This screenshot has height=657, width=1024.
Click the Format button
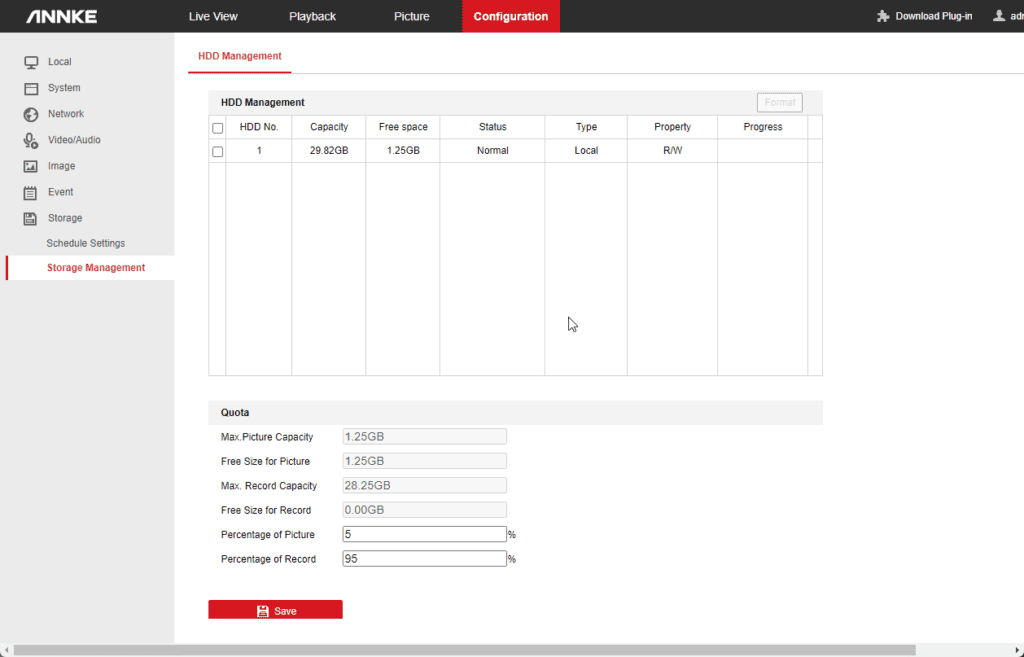779,102
